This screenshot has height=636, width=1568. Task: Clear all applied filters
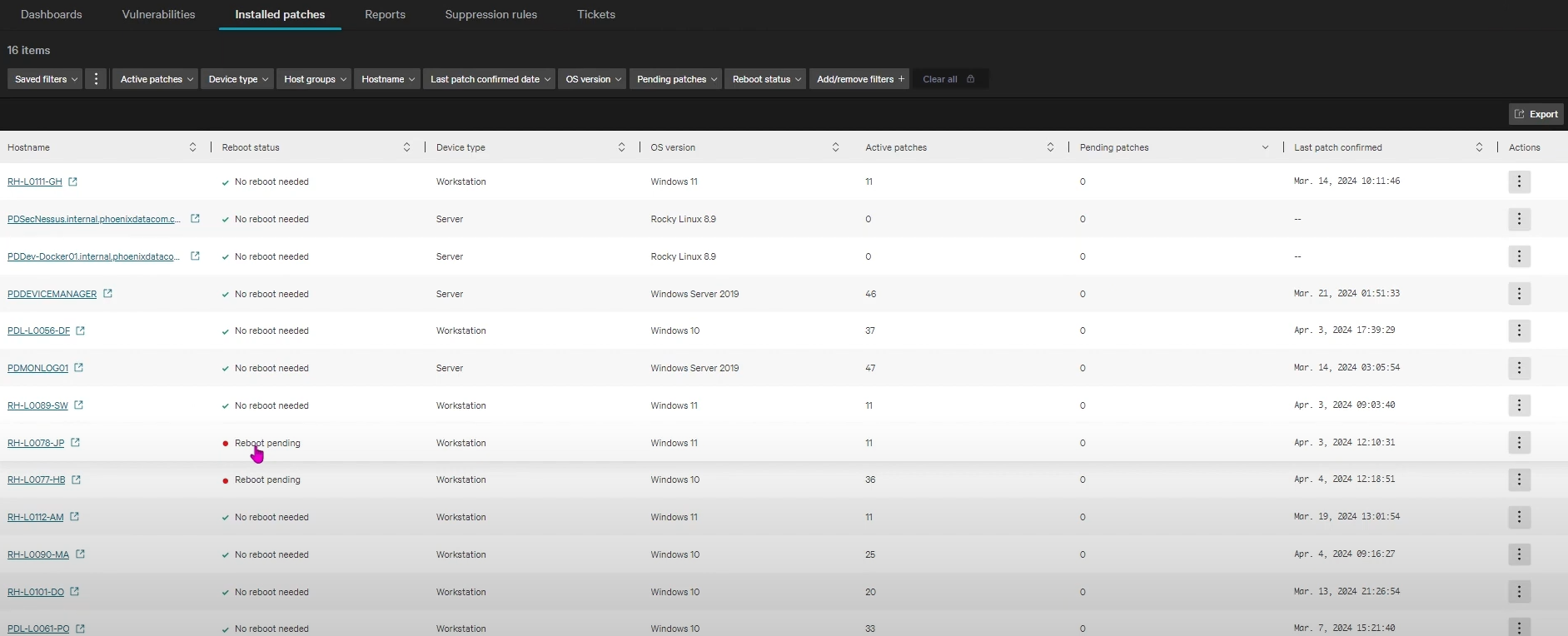click(x=948, y=79)
